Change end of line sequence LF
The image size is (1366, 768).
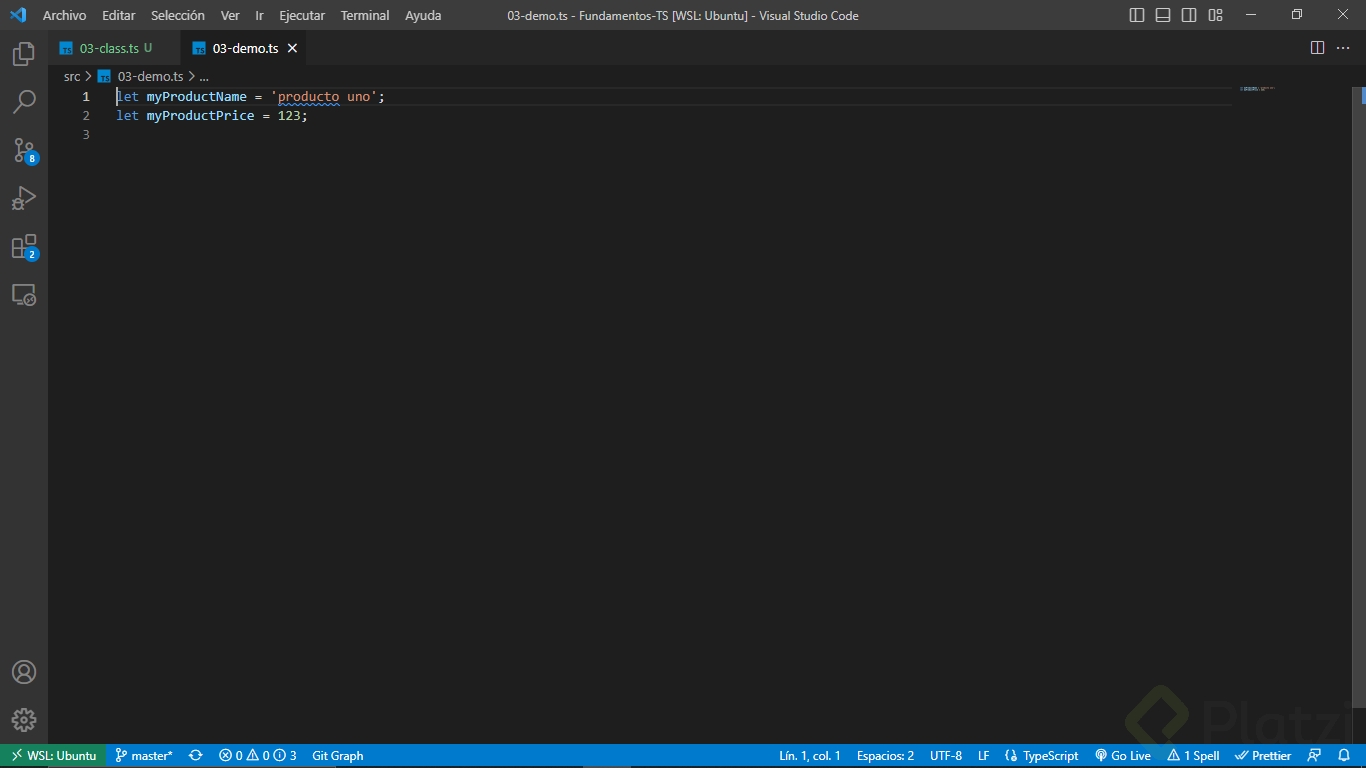984,756
